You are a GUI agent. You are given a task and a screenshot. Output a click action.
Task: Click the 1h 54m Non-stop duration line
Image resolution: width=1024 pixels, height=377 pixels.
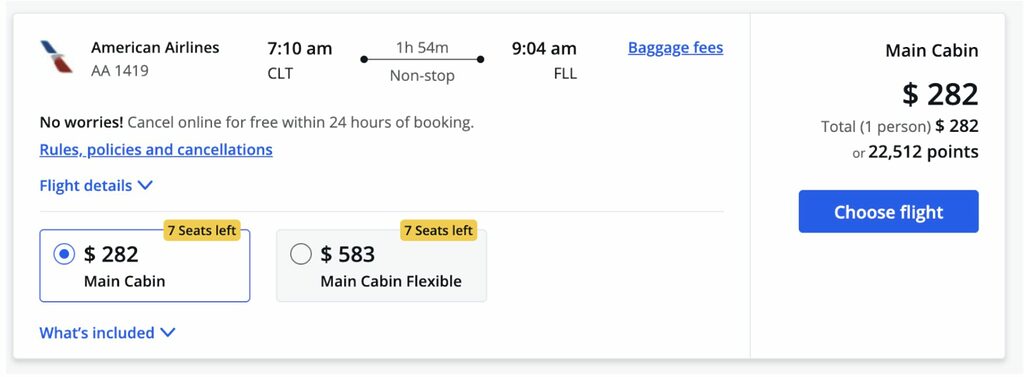pos(422,59)
